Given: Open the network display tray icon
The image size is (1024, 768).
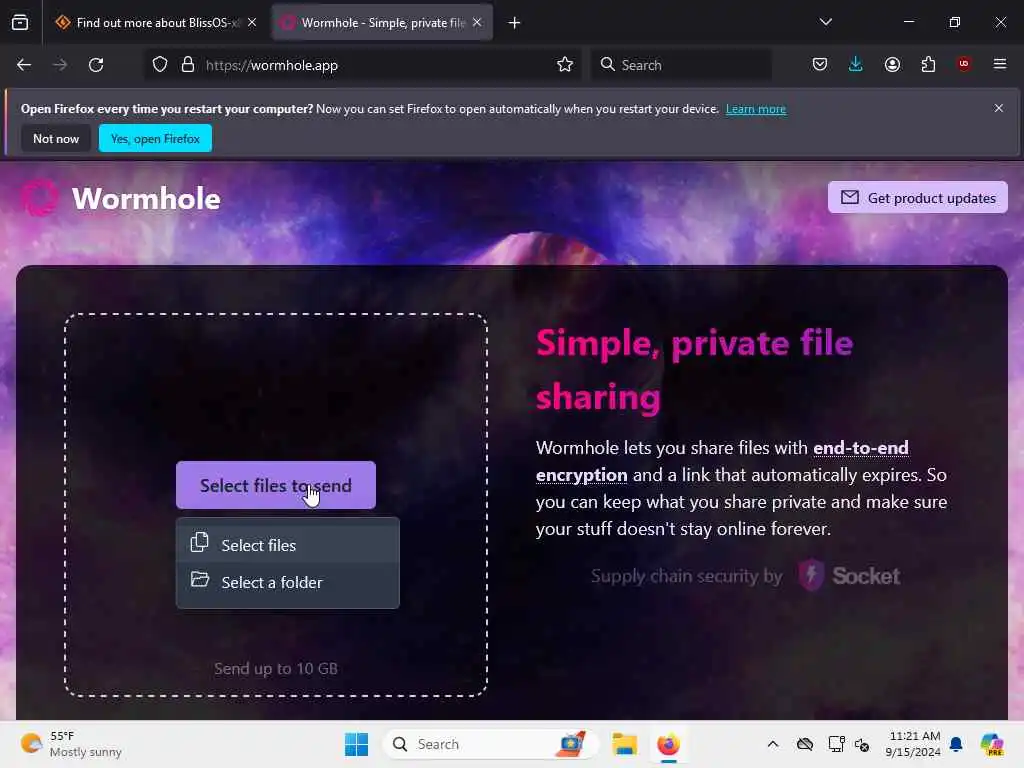Looking at the screenshot, I should (836, 744).
